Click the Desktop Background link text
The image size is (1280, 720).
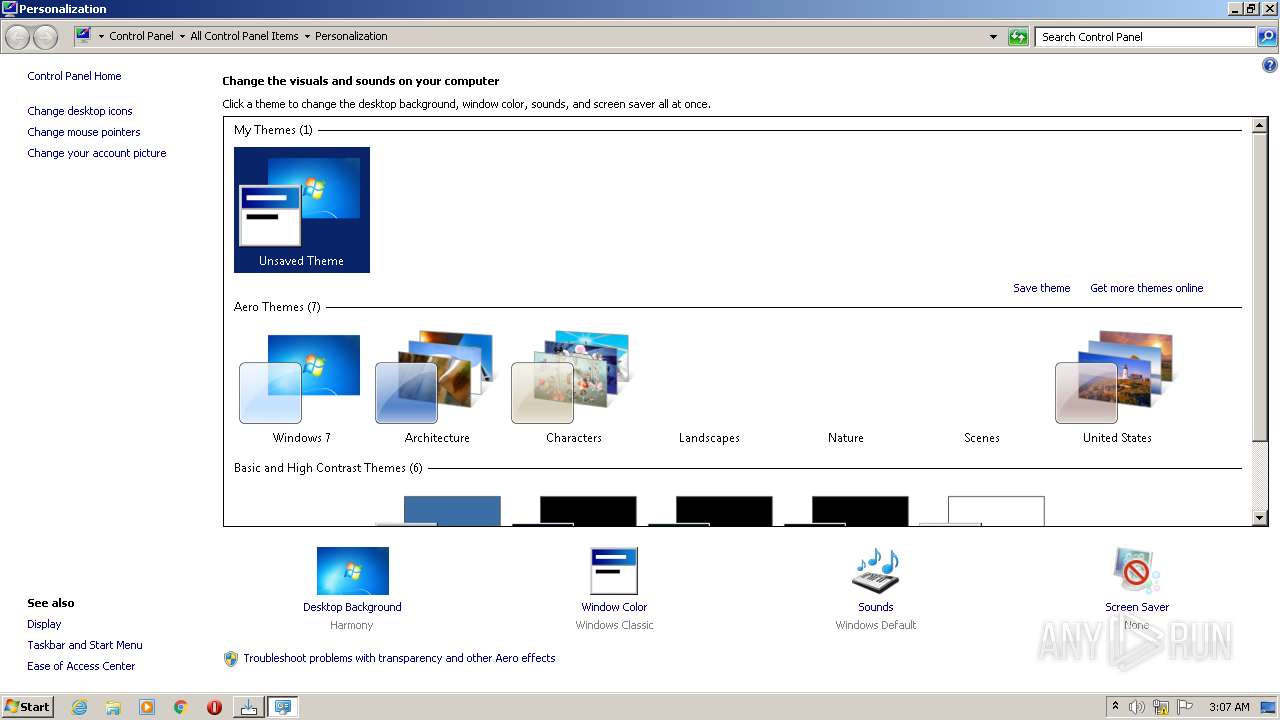click(x=352, y=607)
